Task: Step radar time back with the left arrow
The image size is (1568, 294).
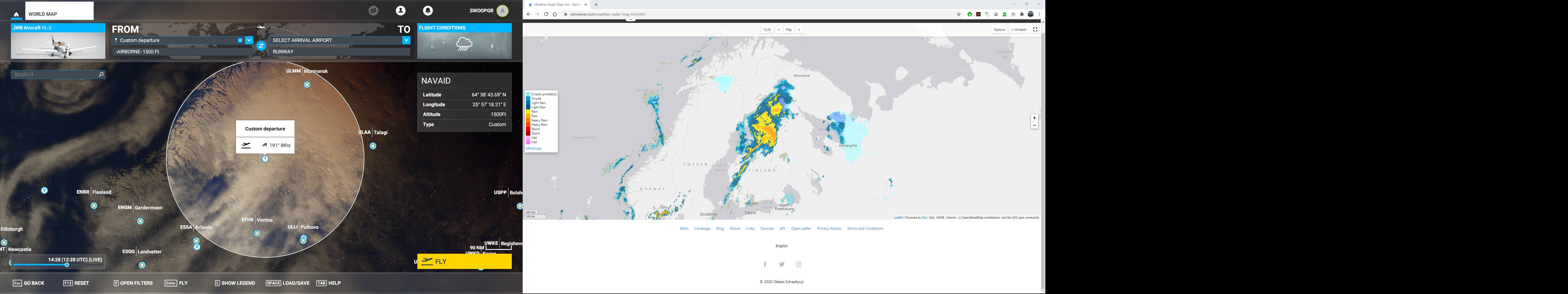Action: pos(779,29)
